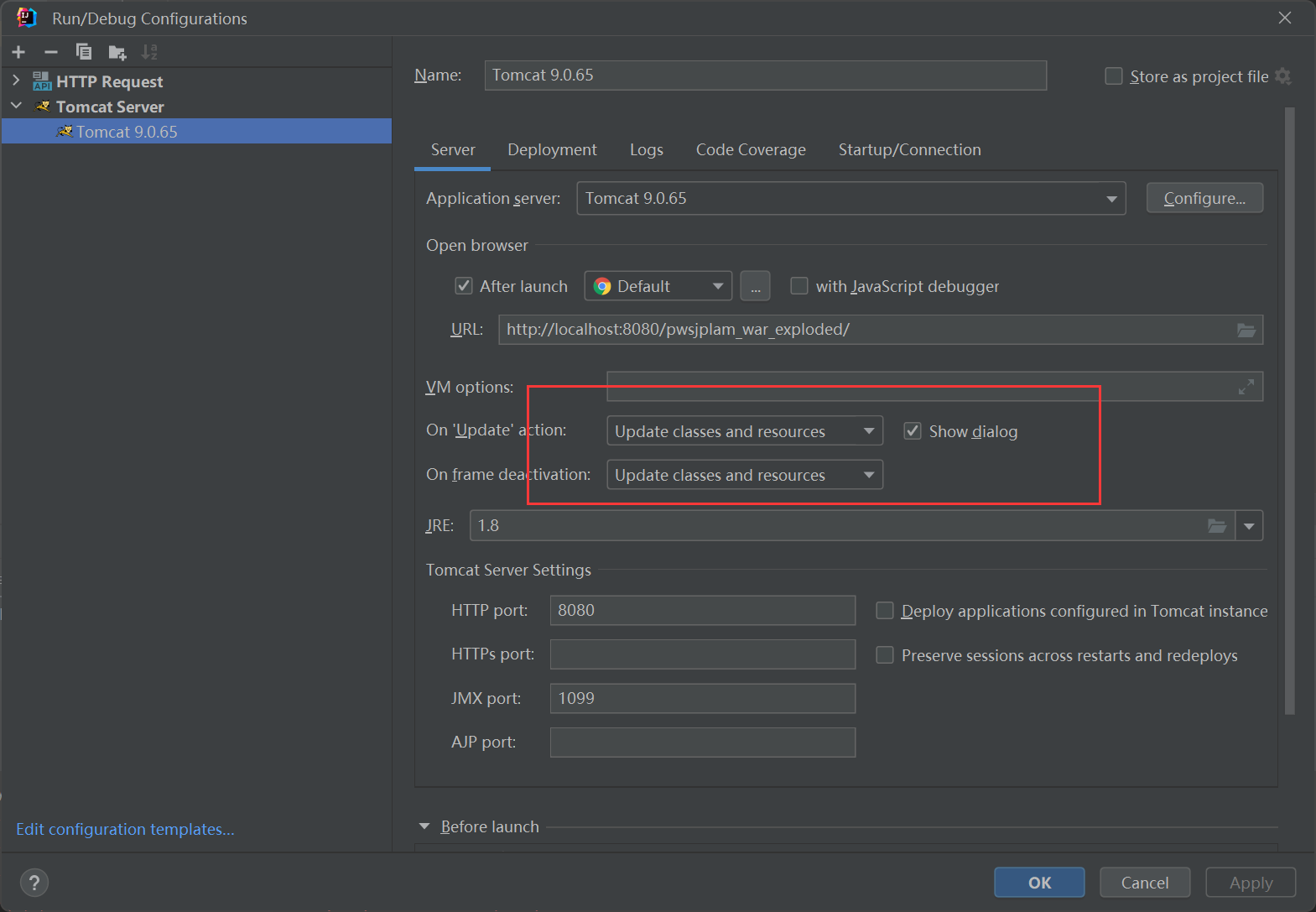
Task: Click the Open browser section label
Action: tap(477, 246)
